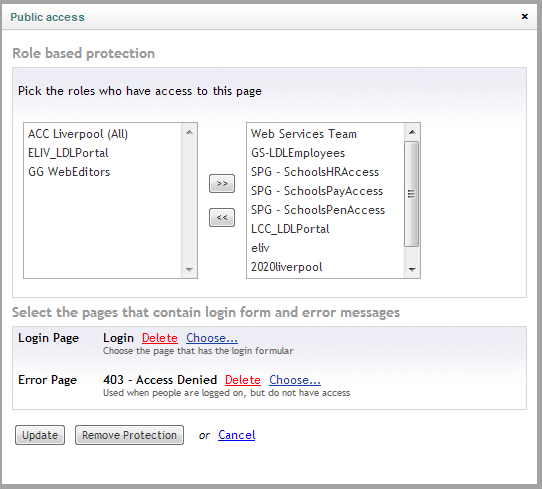
Task: Select ELIV_LDLPortal in available roles
Action: pos(68,153)
